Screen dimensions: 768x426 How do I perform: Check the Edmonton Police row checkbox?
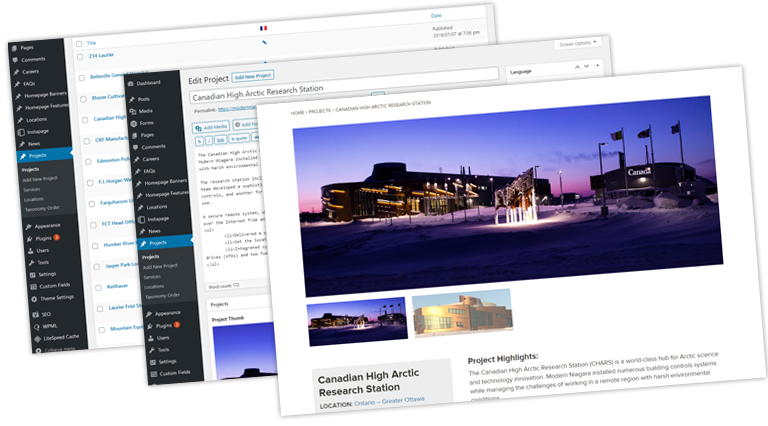click(88, 162)
